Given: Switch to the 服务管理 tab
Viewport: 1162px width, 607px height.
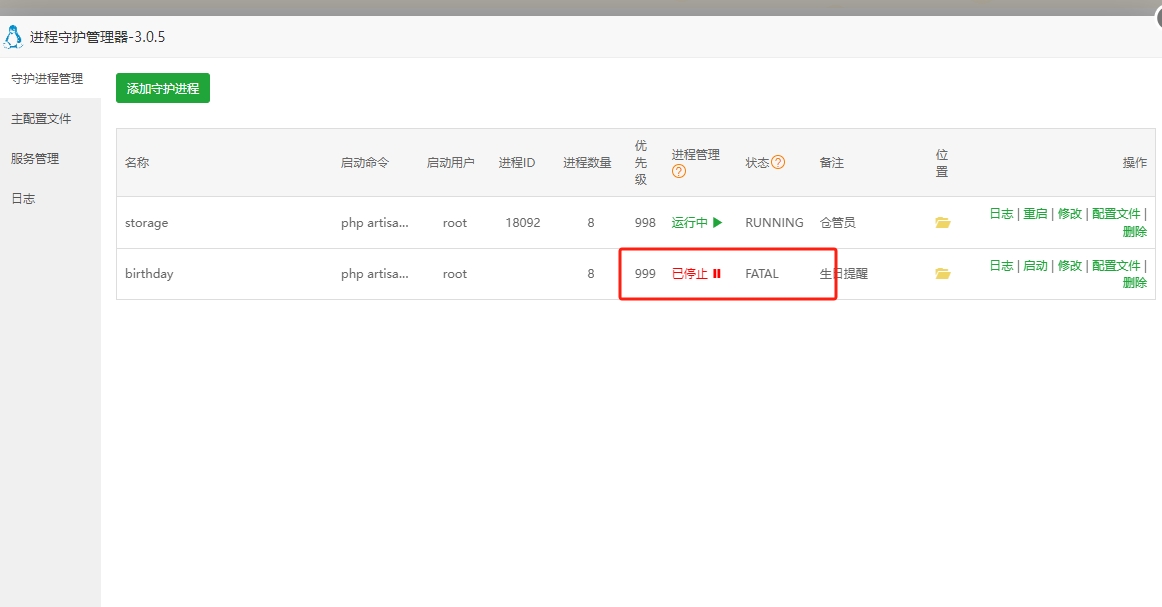Looking at the screenshot, I should click(x=35, y=159).
